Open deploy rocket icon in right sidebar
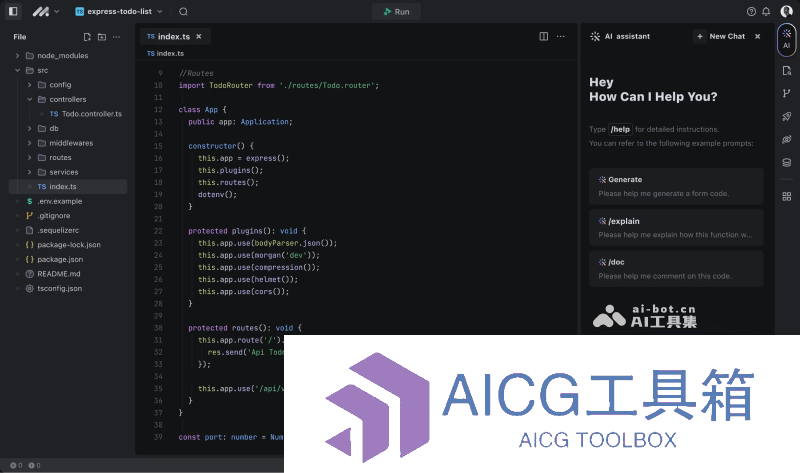 click(x=786, y=117)
